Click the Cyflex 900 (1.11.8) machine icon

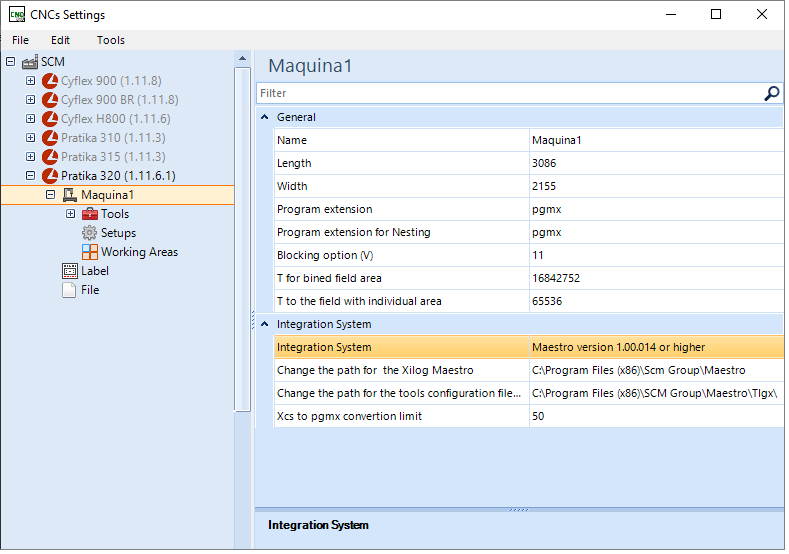(50, 81)
